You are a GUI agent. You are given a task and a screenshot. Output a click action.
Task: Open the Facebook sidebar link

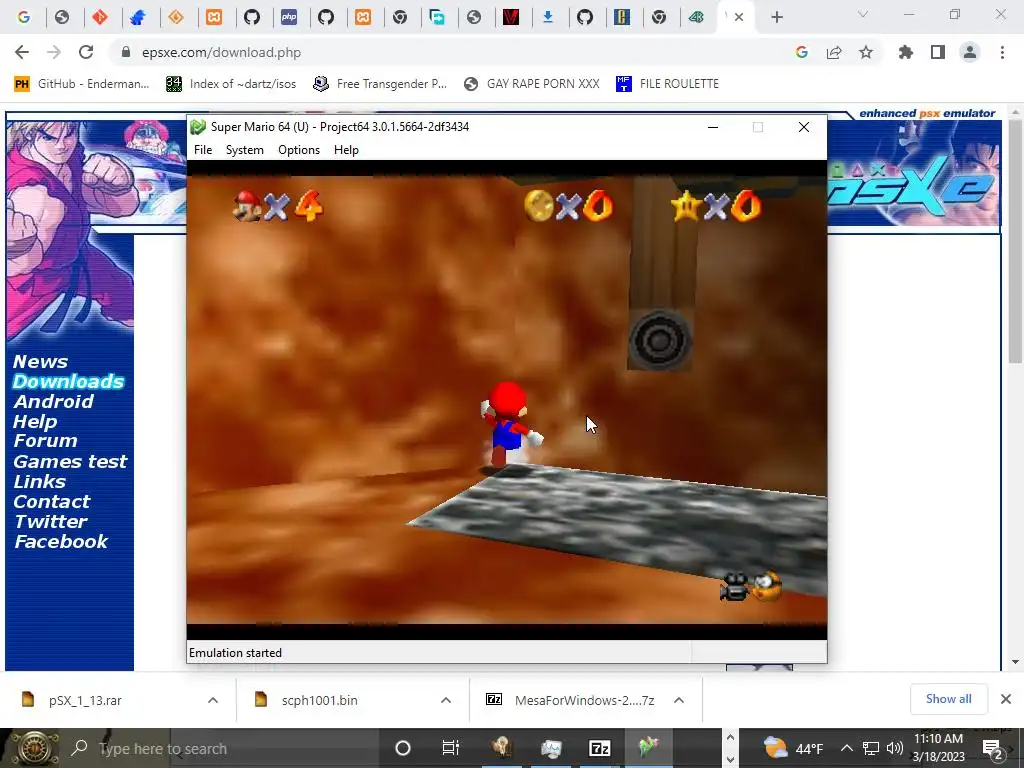tap(61, 541)
